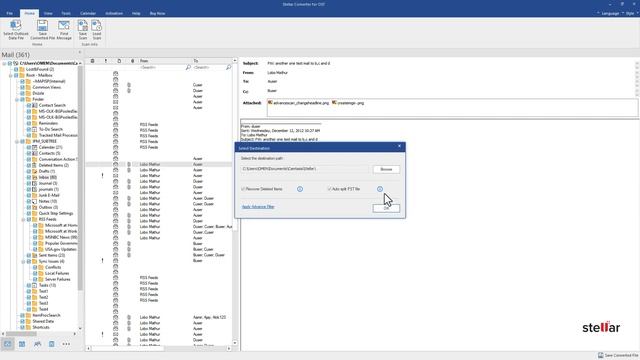Click the Load Scan ribbon icon
640x360 pixels.
(97, 25)
